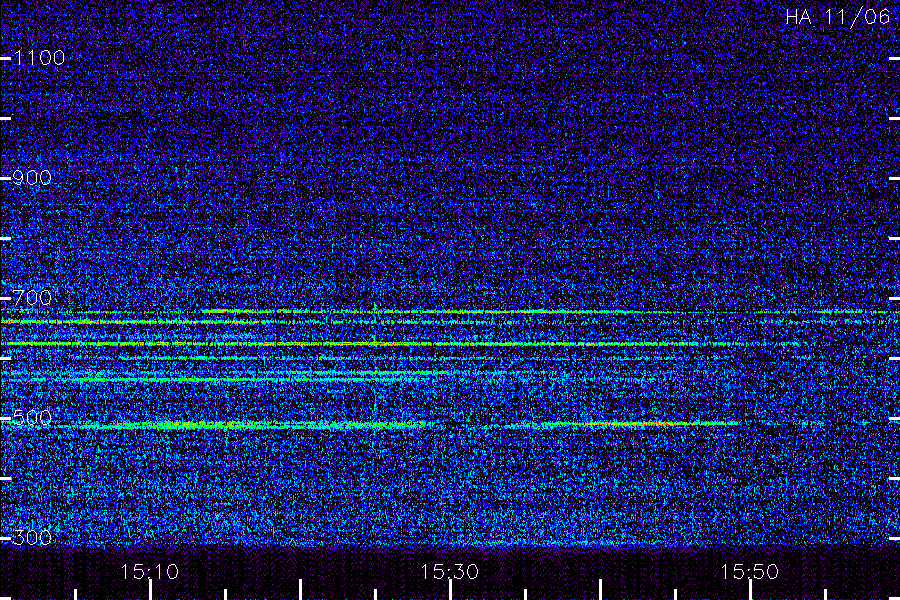
Task: Click the 900 frequency axis label
Action: [x=32, y=177]
